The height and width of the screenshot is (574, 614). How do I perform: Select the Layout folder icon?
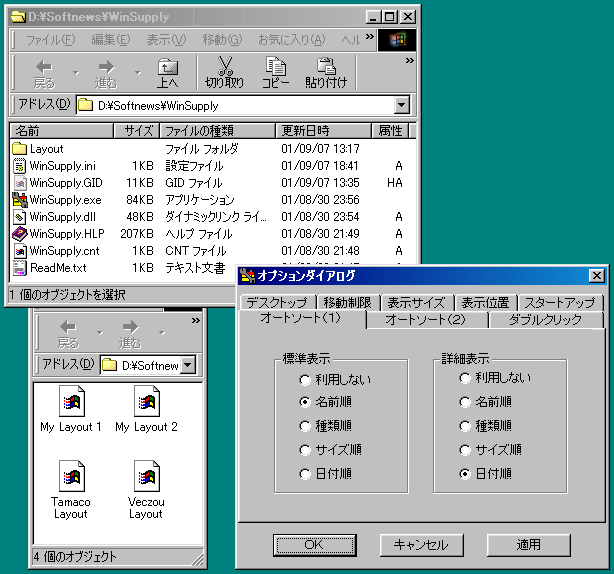(x=19, y=149)
